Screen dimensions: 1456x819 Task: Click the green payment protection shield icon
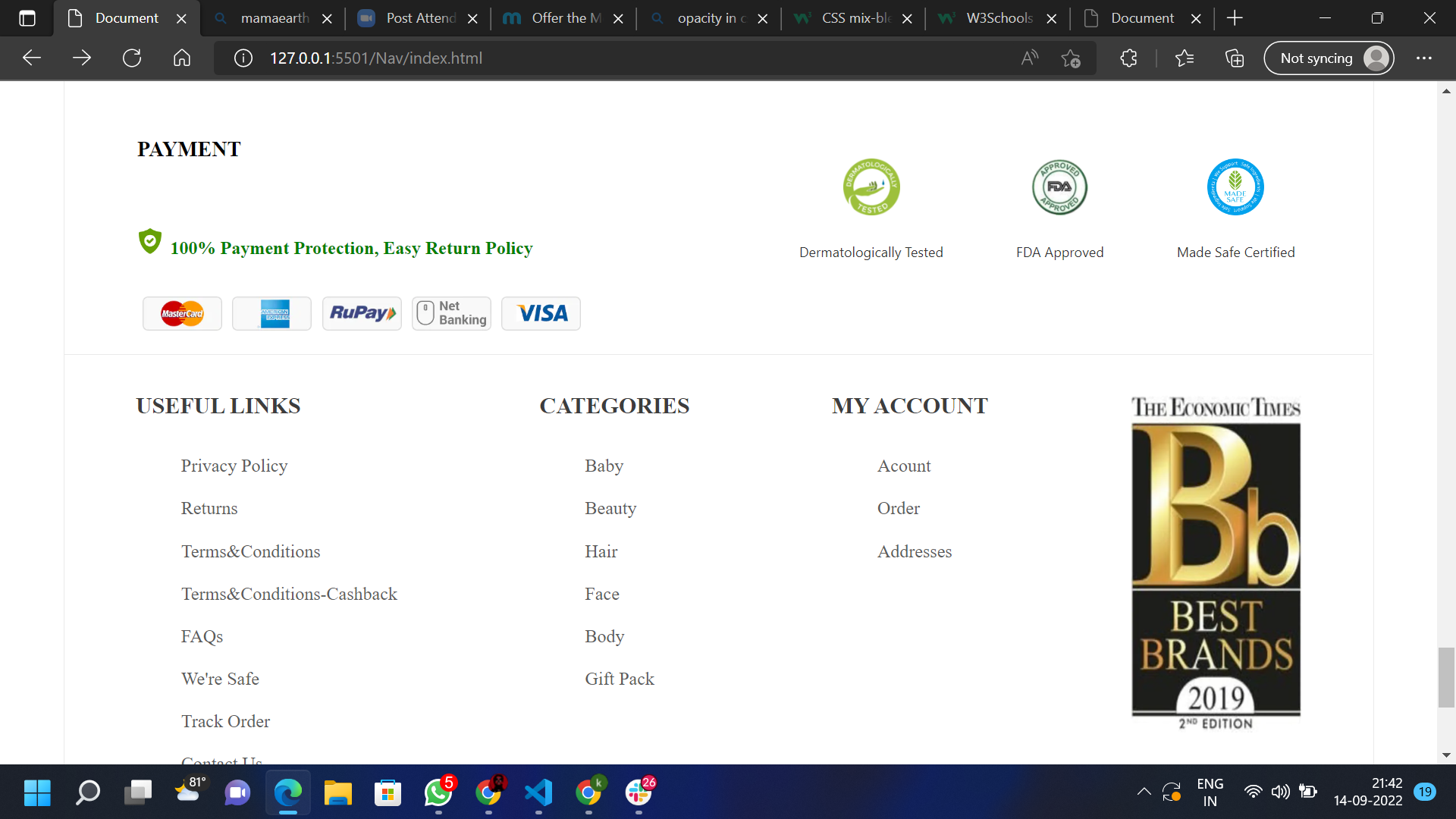149,241
